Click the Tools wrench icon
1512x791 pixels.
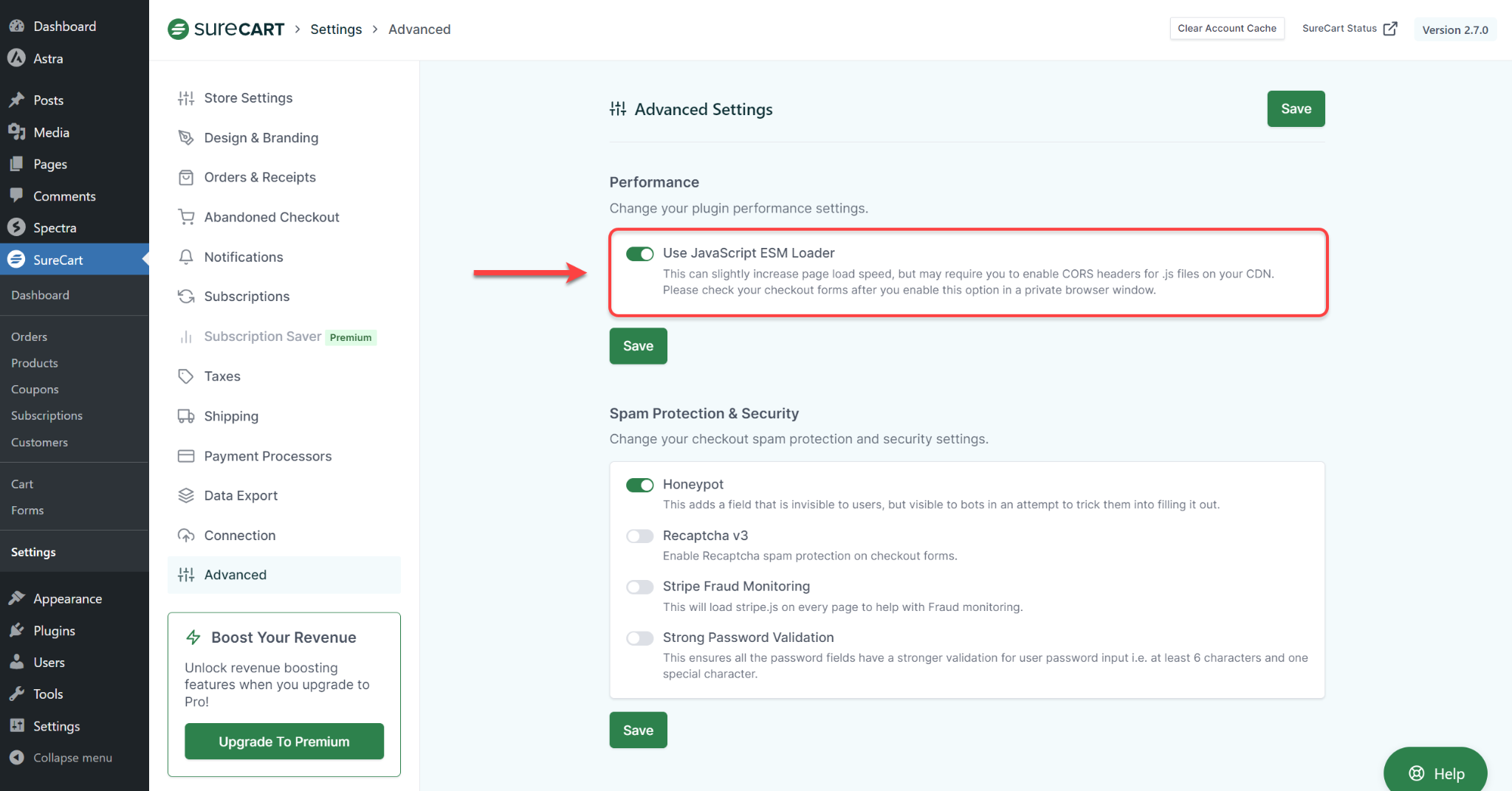click(16, 694)
